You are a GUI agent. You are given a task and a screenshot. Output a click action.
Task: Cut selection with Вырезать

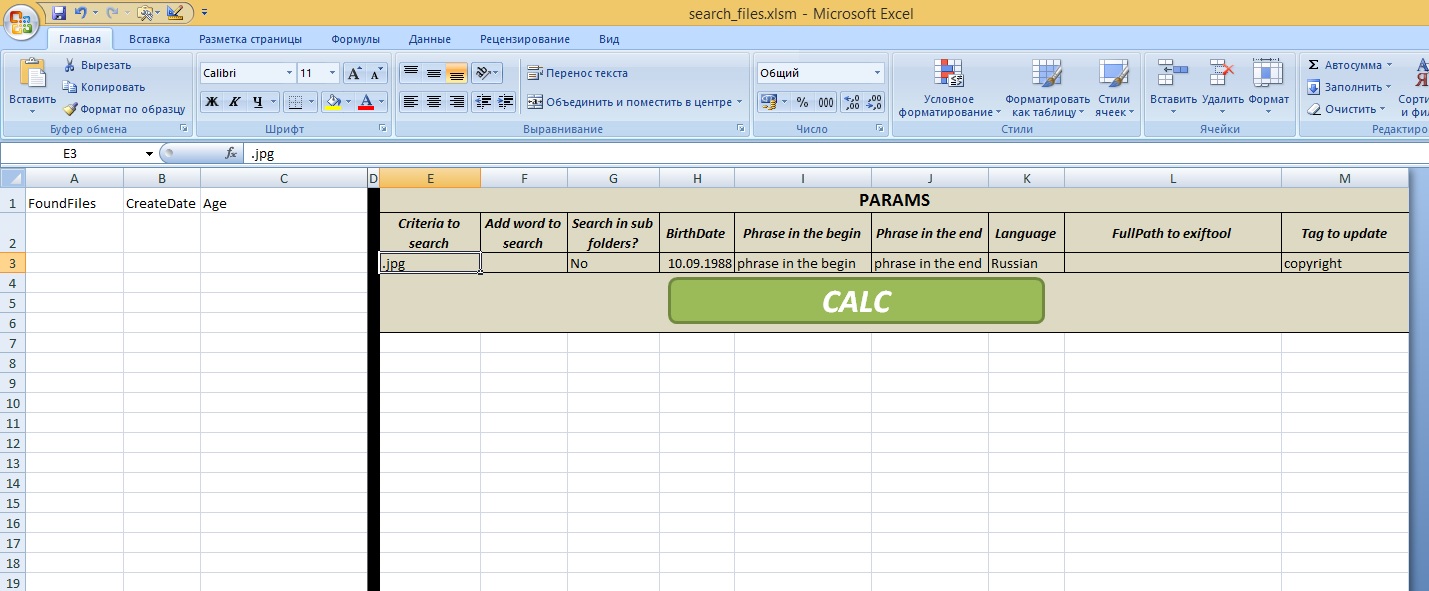pos(97,65)
